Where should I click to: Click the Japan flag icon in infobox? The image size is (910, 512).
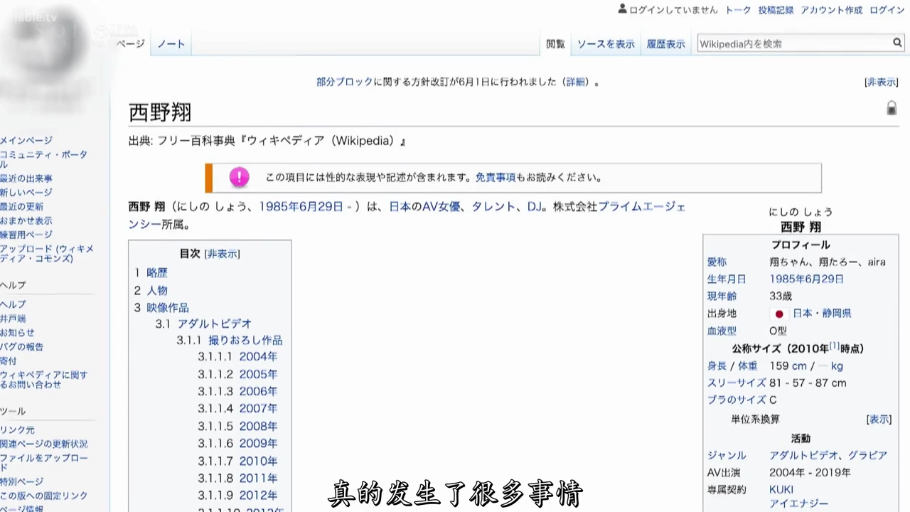click(778, 313)
